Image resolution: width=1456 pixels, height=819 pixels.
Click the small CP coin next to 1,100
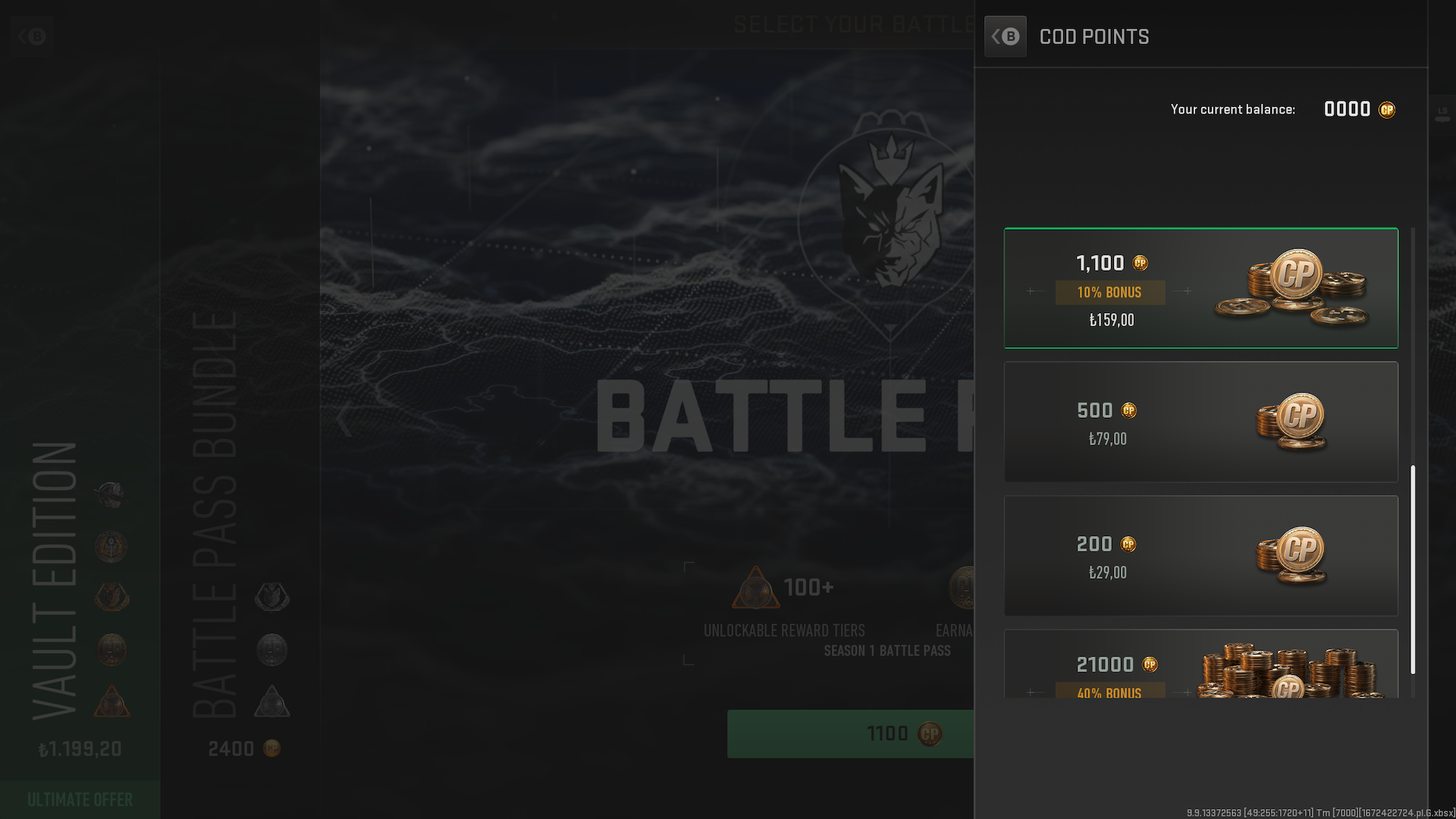tap(1141, 263)
